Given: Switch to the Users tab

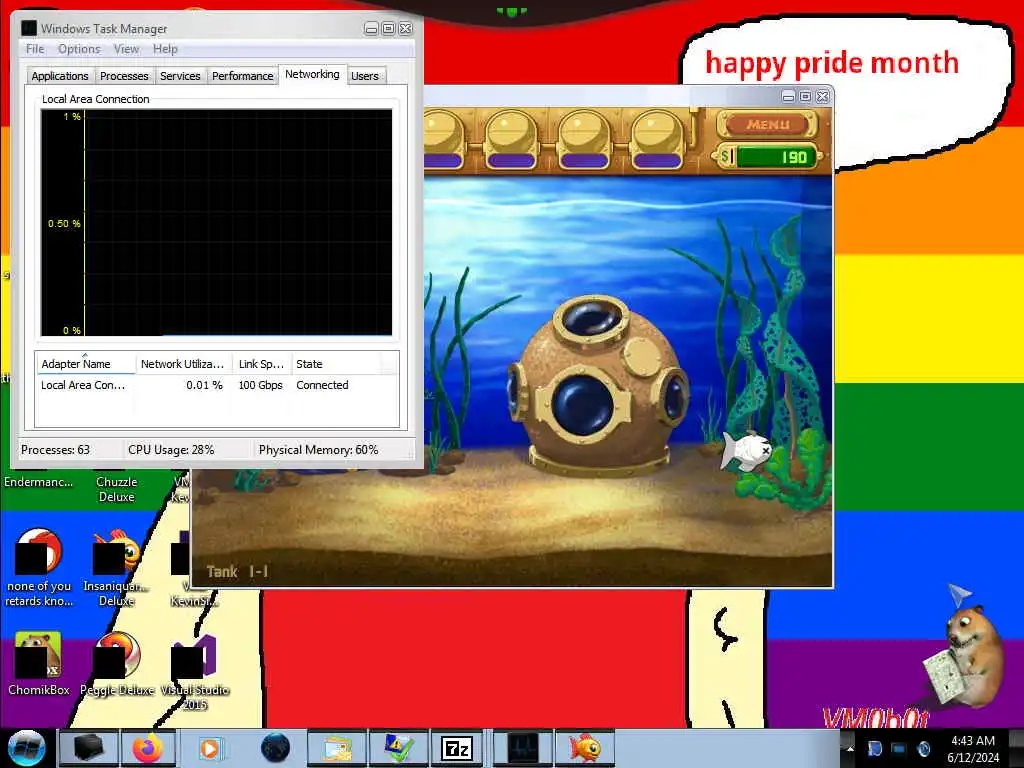Looking at the screenshot, I should click(365, 76).
